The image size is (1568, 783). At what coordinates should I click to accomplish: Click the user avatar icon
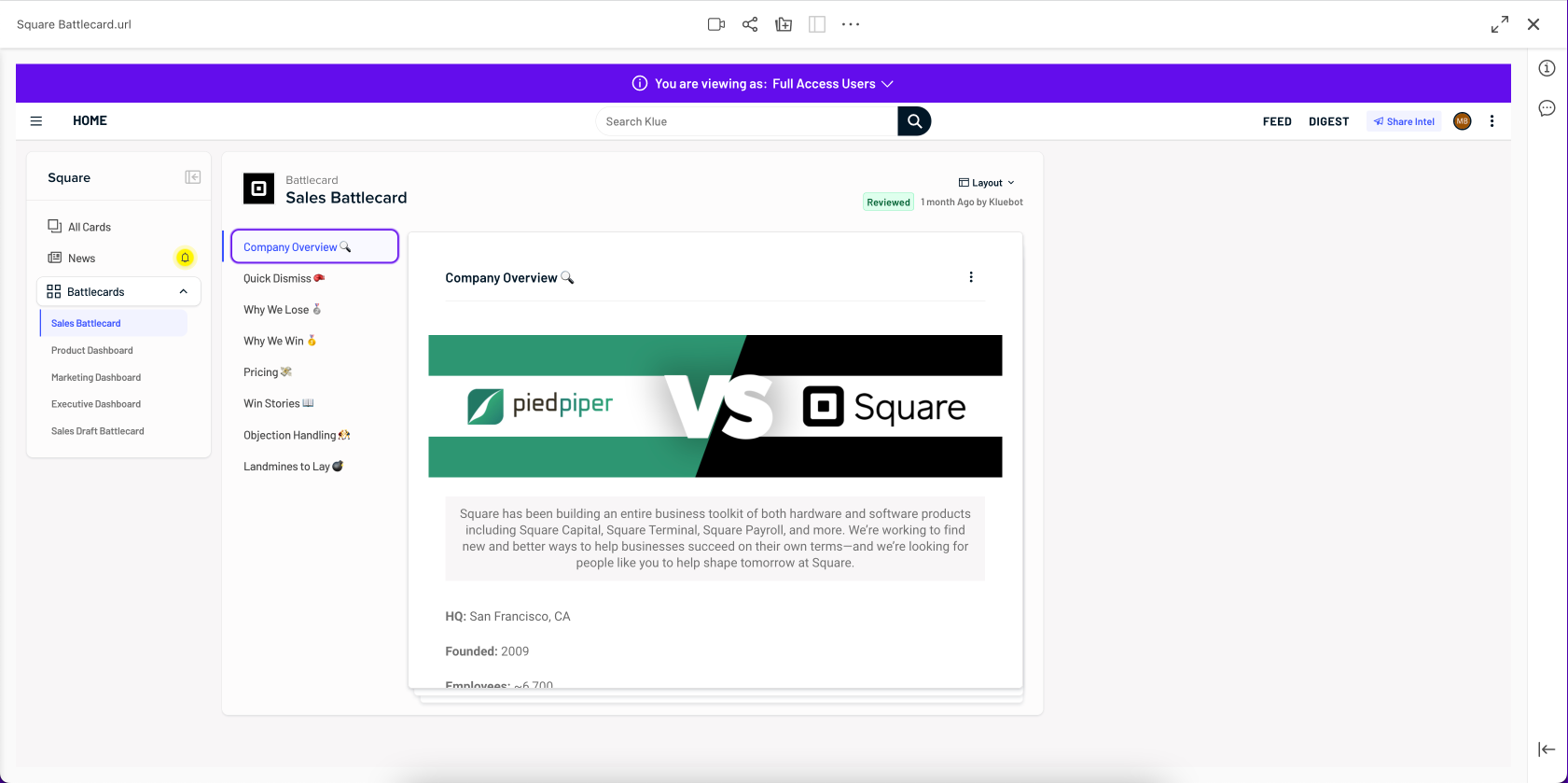point(1462,121)
